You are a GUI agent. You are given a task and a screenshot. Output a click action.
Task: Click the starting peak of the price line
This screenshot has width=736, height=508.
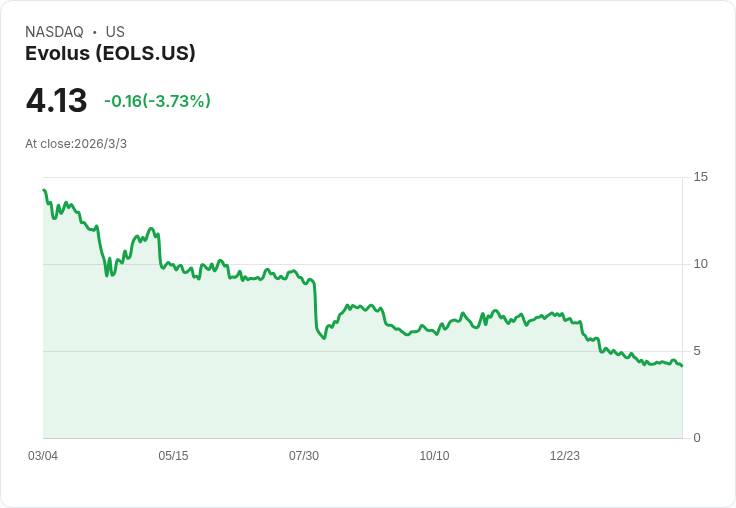tap(44, 190)
